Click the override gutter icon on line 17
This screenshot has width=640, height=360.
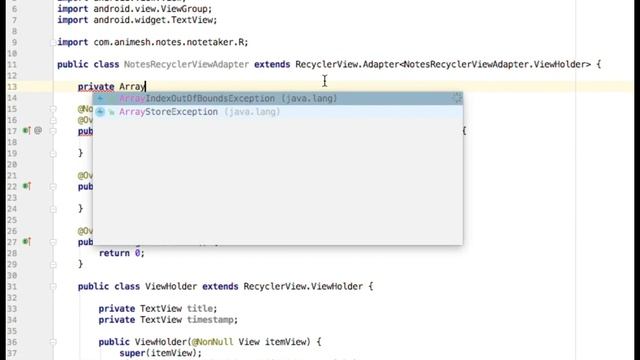(27, 131)
